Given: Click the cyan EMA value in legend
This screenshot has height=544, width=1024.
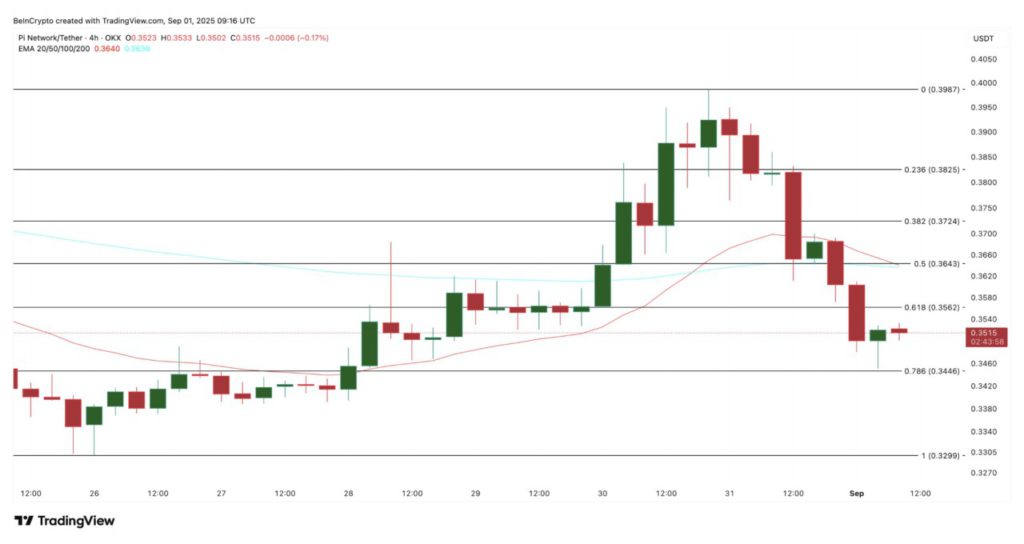Looking at the screenshot, I should pyautogui.click(x=136, y=49).
